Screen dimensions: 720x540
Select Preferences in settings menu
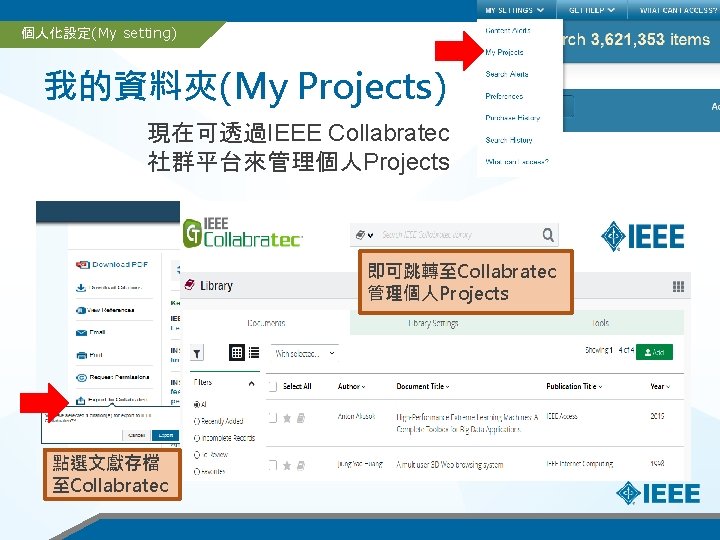504,96
